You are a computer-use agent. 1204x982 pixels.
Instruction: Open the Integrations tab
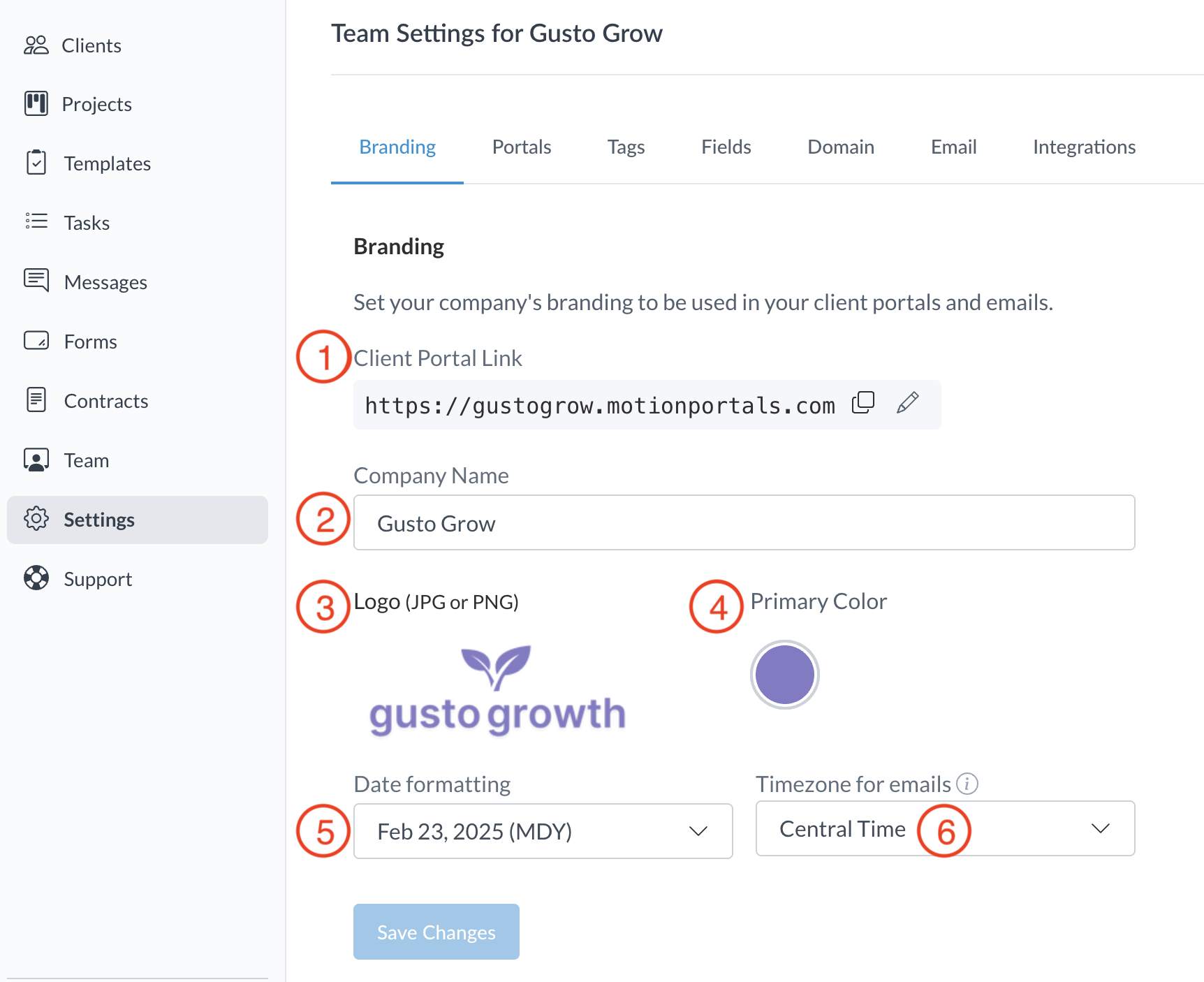pos(1084,147)
